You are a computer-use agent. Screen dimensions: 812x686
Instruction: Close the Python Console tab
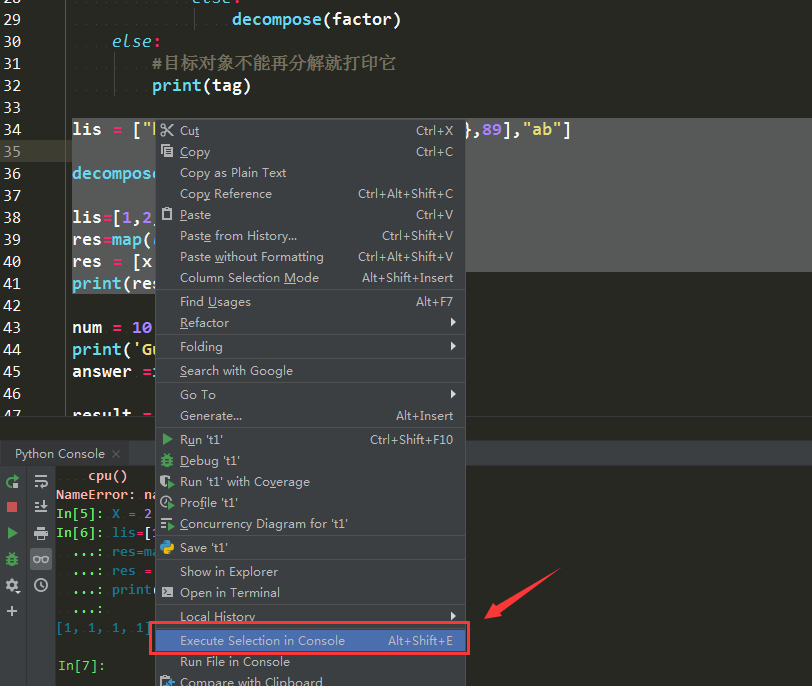pyautogui.click(x=116, y=454)
